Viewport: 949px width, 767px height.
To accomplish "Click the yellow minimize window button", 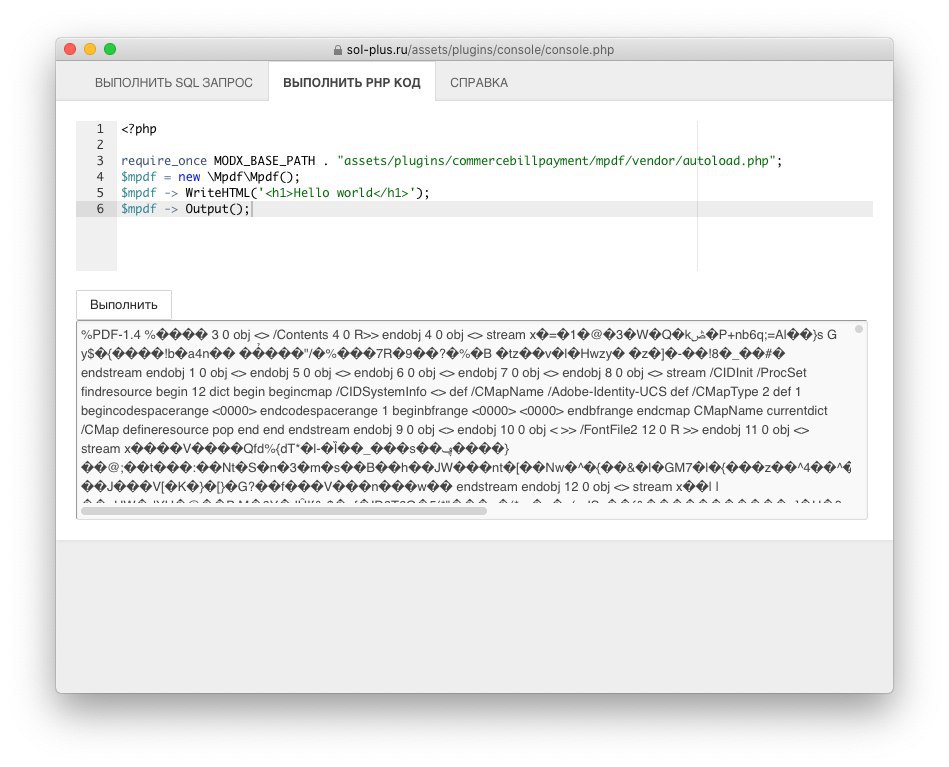I will tap(90, 49).
